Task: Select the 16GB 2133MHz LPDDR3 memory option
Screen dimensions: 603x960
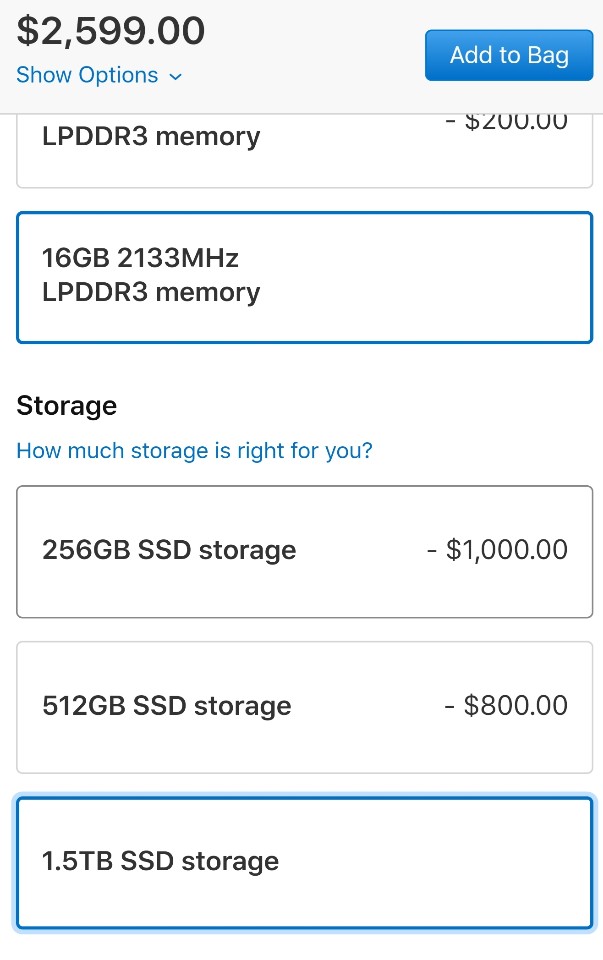Action: 304,276
